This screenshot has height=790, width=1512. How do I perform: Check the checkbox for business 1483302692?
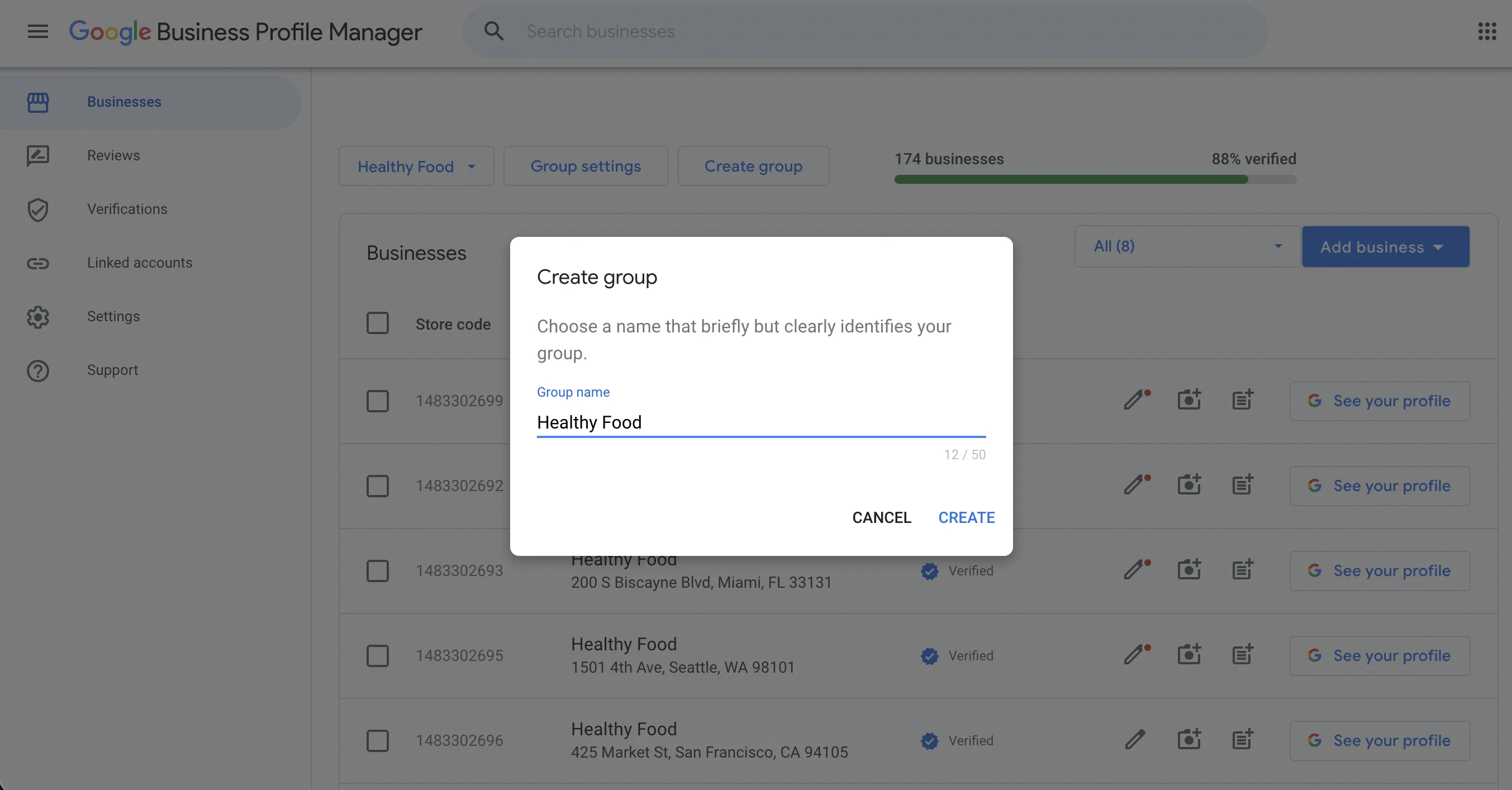point(378,486)
